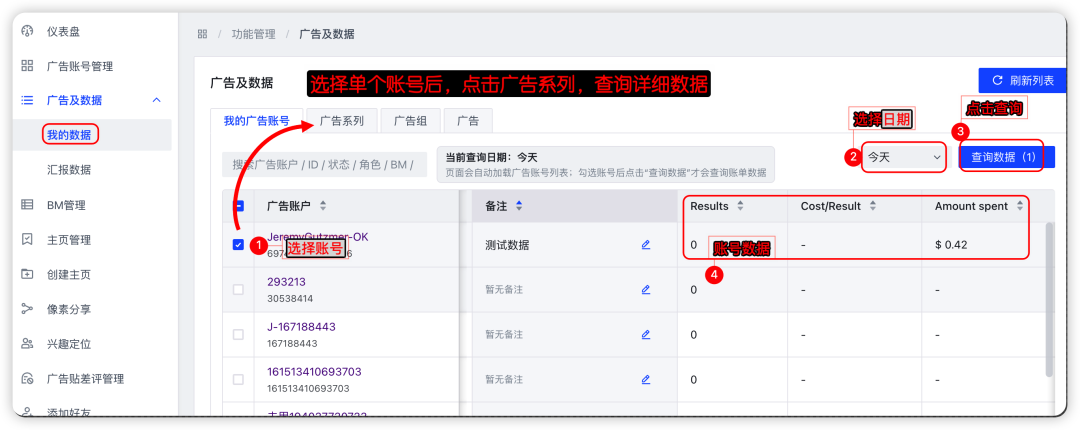
Task: Edit the 测试数据 remark with pencil icon
Action: click(x=645, y=245)
